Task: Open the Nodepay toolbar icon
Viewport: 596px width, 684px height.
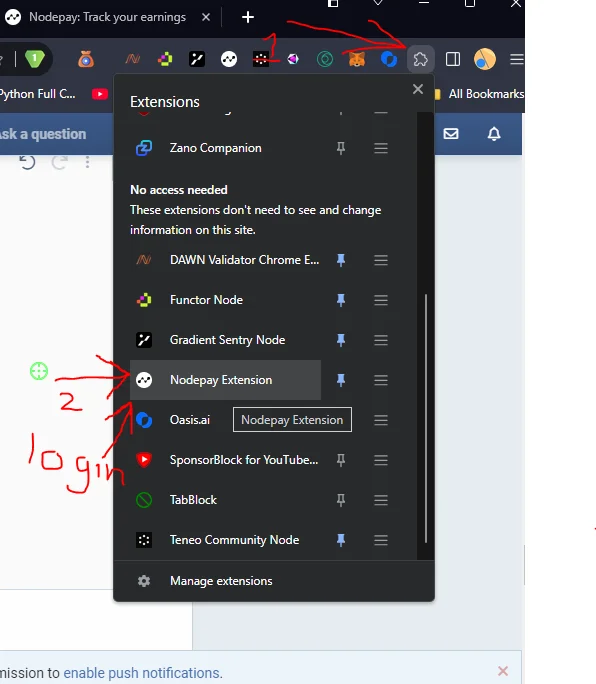Action: click(229, 59)
